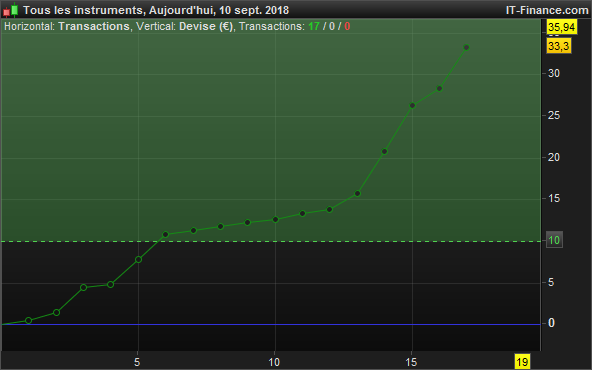Click the green 10 level marker label
This screenshot has height=370, width=592.
coord(554,240)
